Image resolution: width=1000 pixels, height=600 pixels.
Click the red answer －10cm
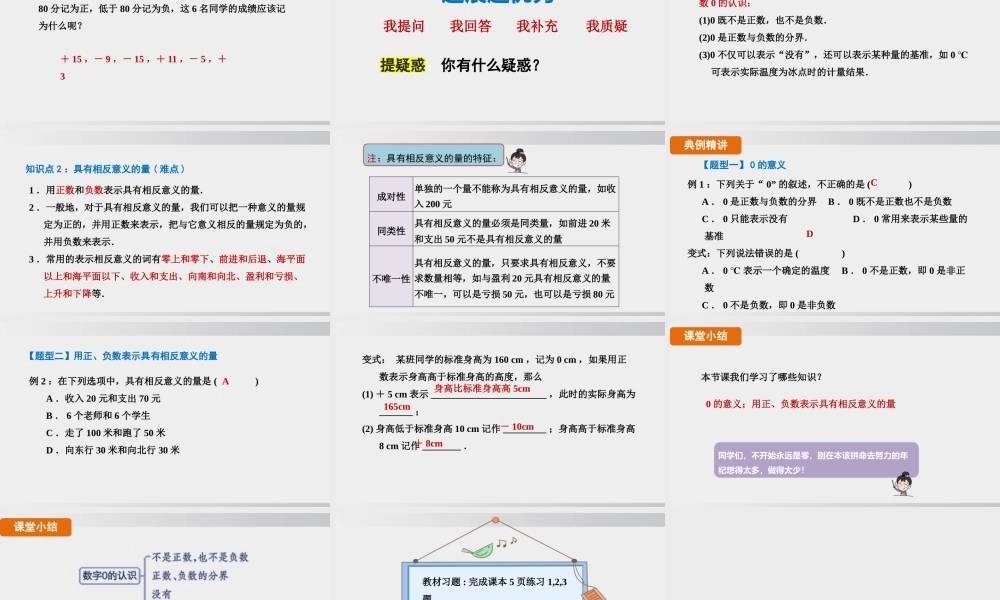[518, 427]
